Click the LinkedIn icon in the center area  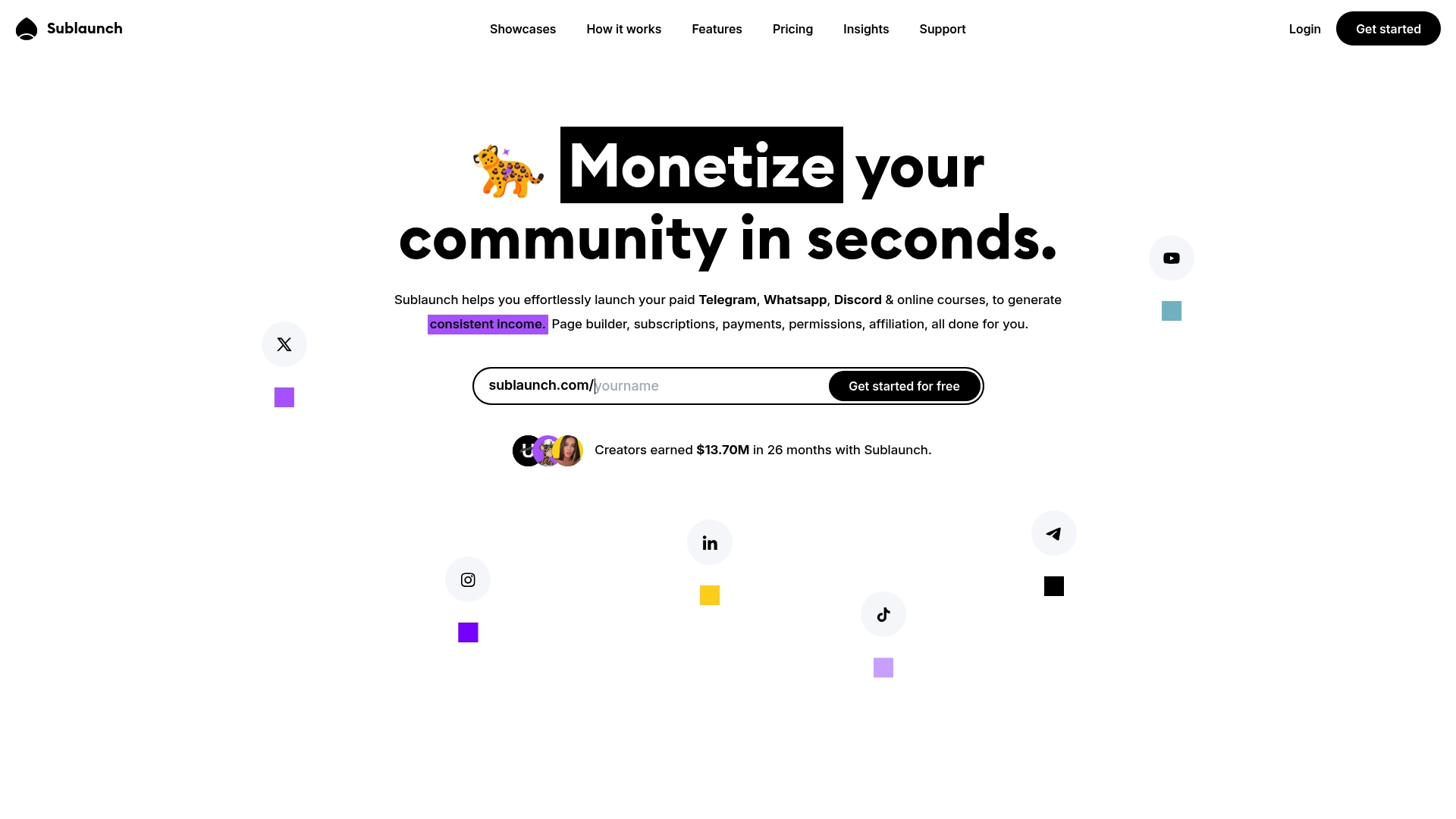710,542
